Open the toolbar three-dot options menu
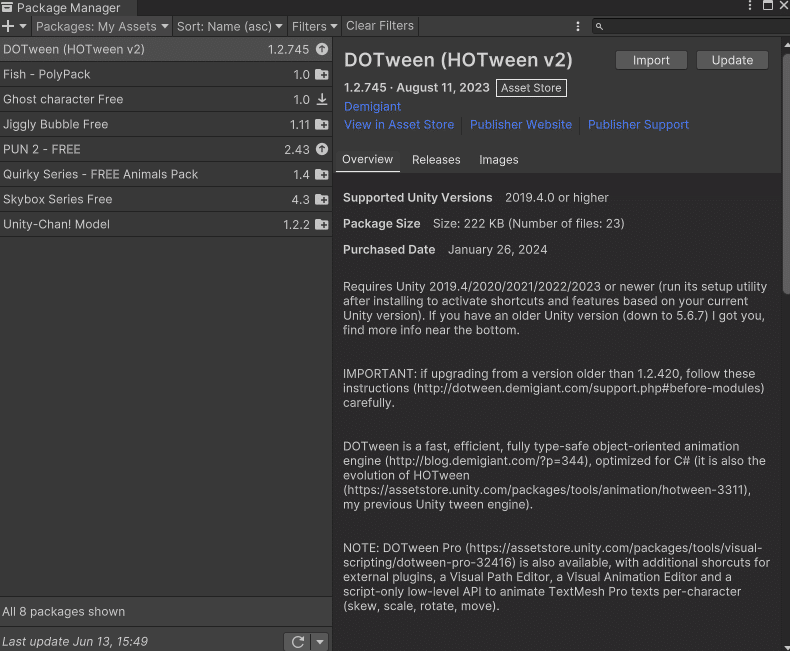This screenshot has width=790, height=651. click(577, 26)
